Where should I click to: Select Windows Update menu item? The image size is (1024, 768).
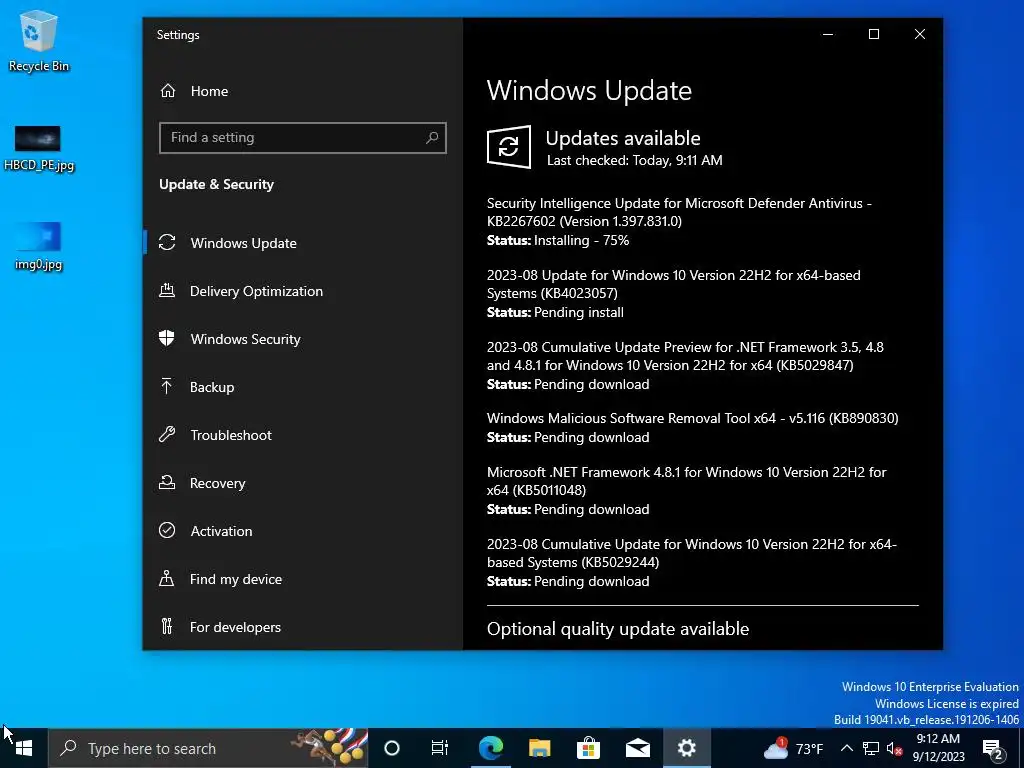point(303,243)
